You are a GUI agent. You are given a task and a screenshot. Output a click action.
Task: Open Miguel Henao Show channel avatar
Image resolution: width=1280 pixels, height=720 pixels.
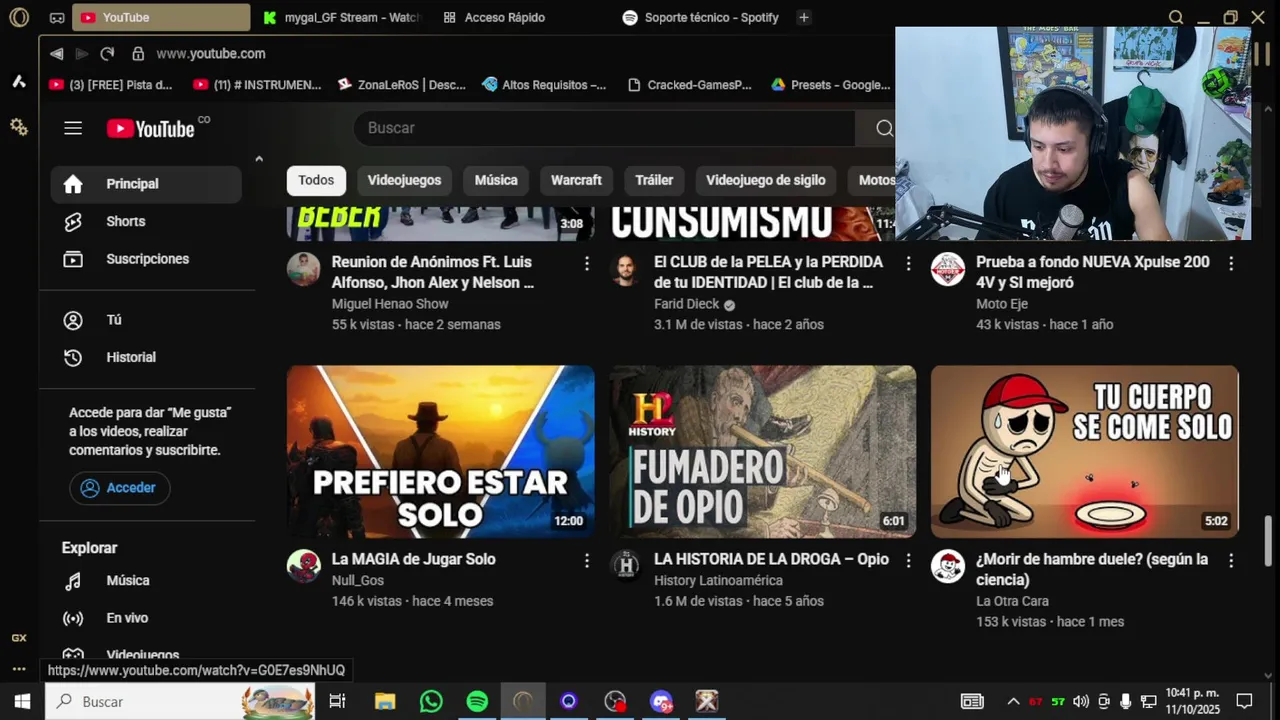(x=304, y=269)
